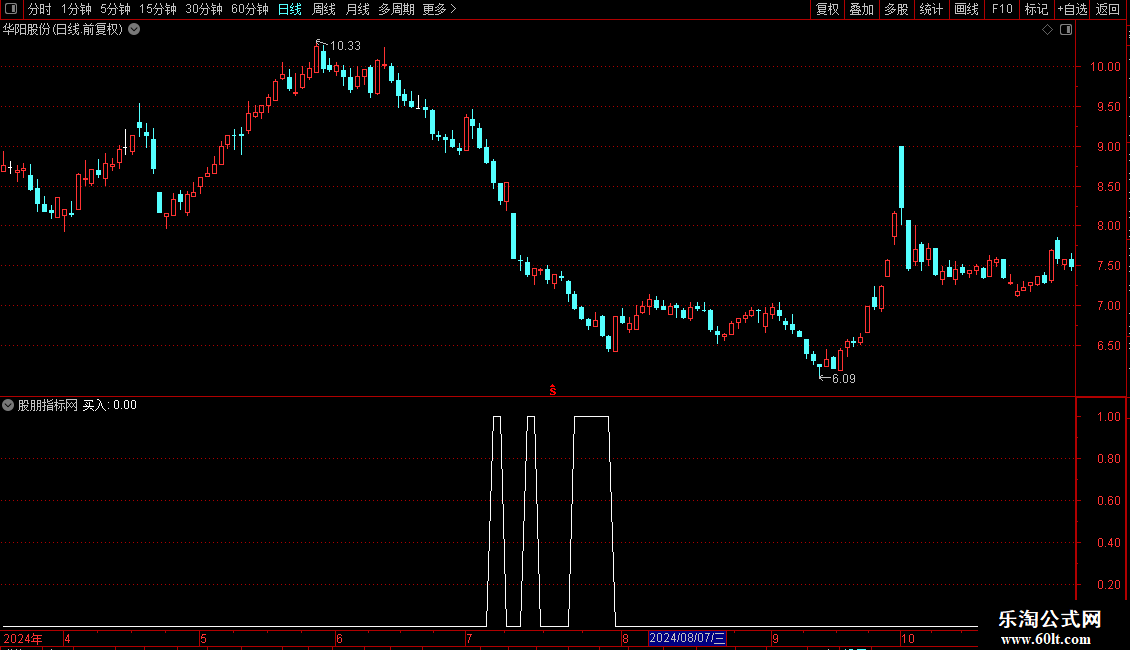Viewport: 1130px width, 650px height.
Task: Add stock via +自选 button
Action: click(x=1072, y=9)
